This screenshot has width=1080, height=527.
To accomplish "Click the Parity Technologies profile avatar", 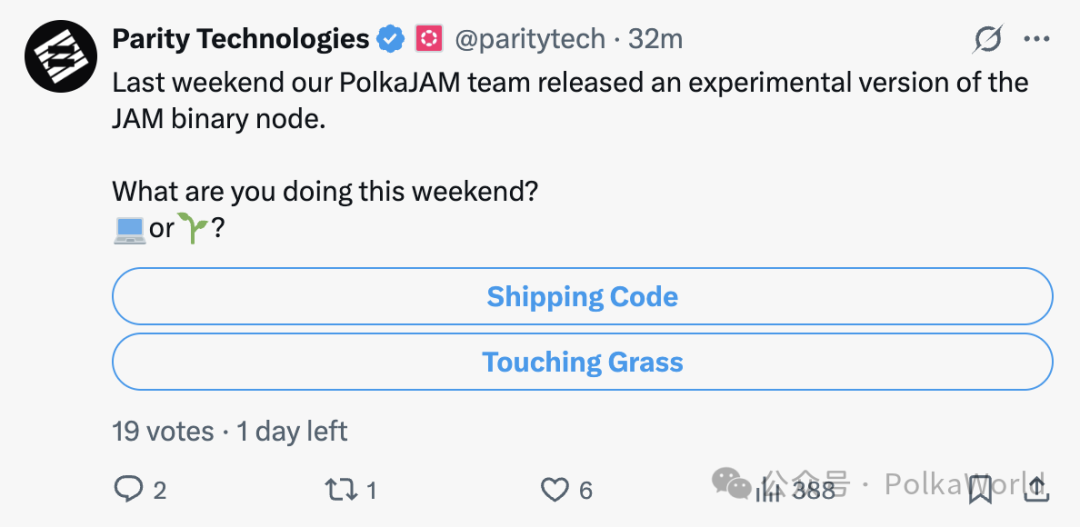I will 57,56.
